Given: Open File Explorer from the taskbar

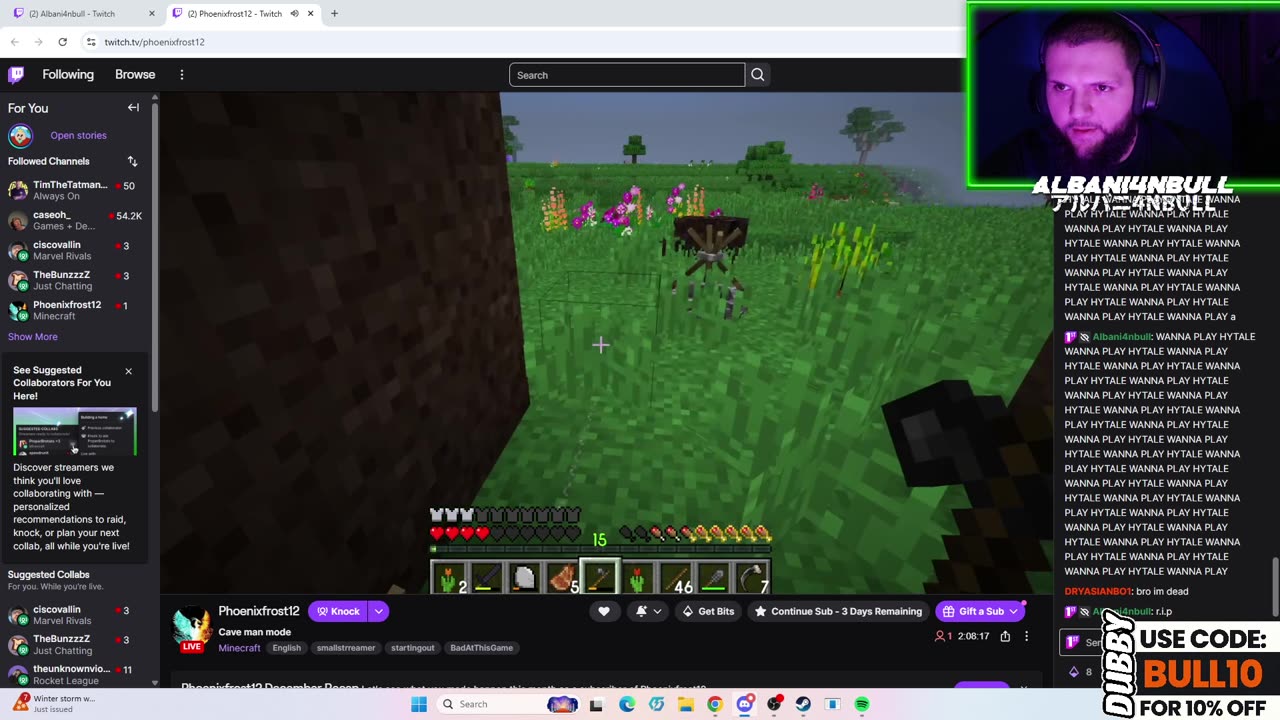Looking at the screenshot, I should coord(685,704).
